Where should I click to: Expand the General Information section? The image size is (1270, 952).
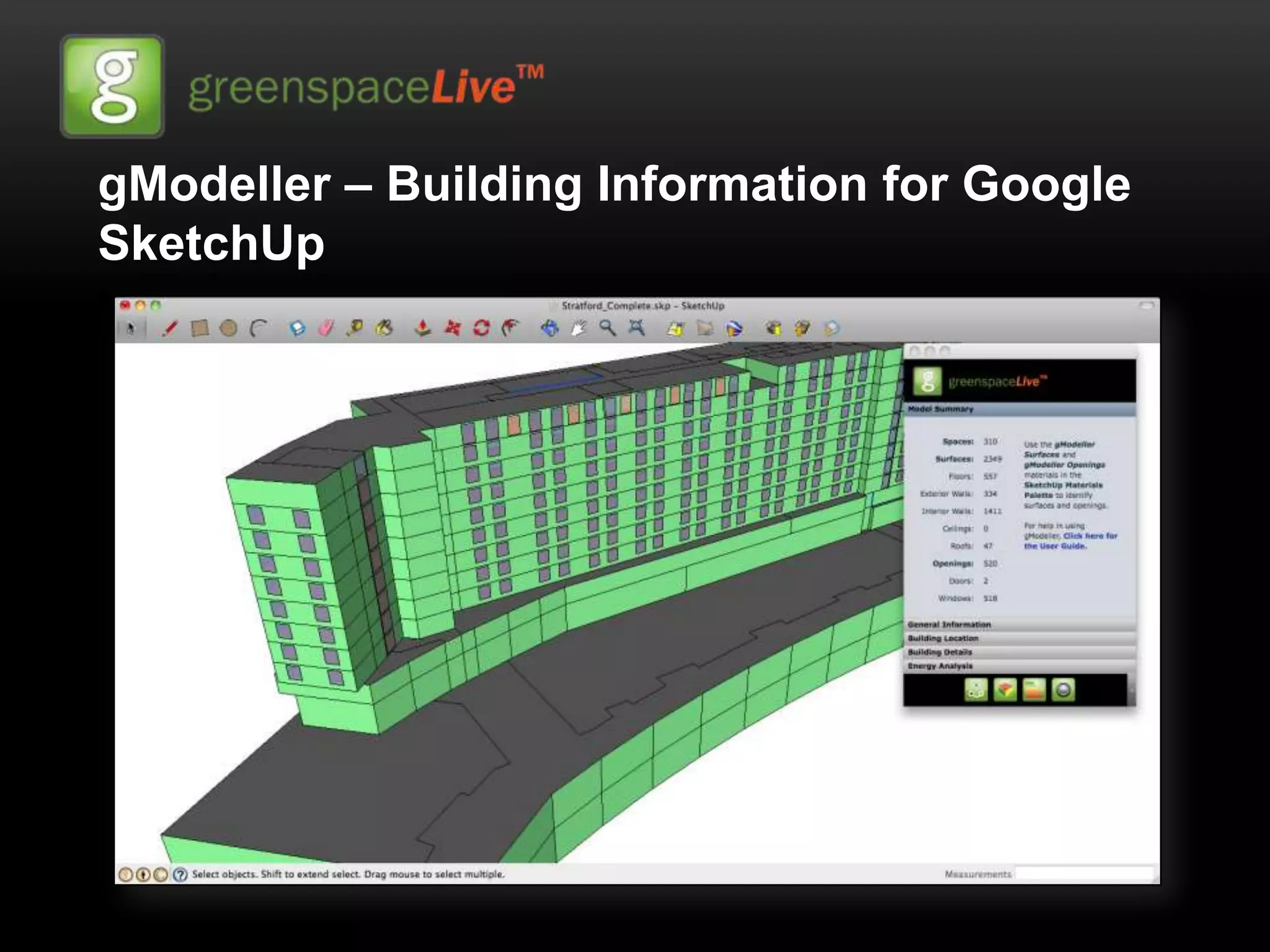[1020, 624]
